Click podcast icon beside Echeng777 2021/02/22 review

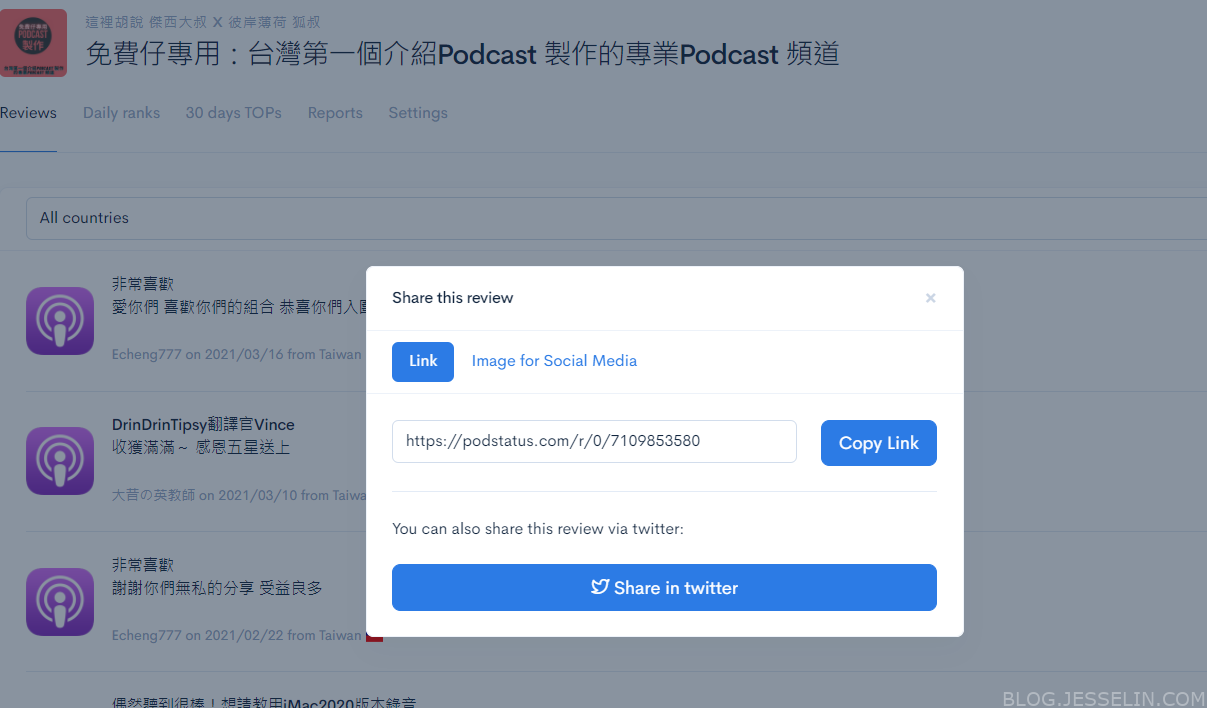tap(60, 602)
